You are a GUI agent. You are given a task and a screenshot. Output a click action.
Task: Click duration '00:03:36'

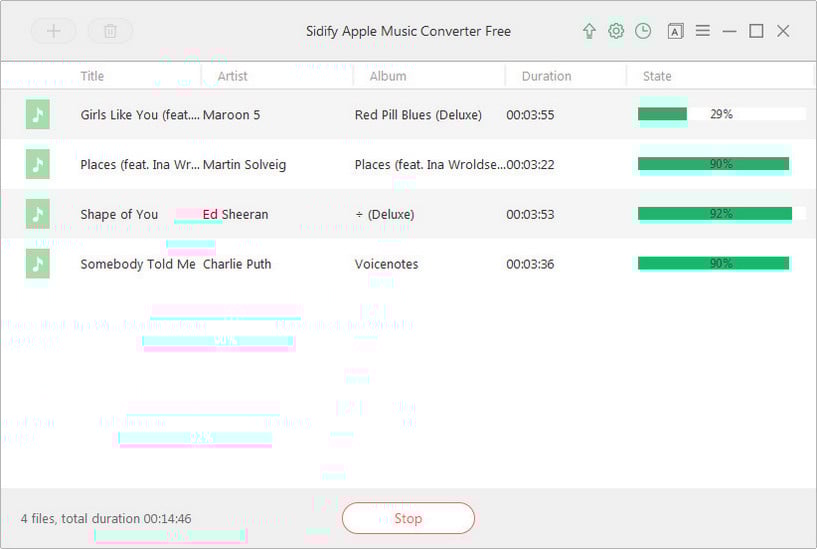[x=530, y=264]
